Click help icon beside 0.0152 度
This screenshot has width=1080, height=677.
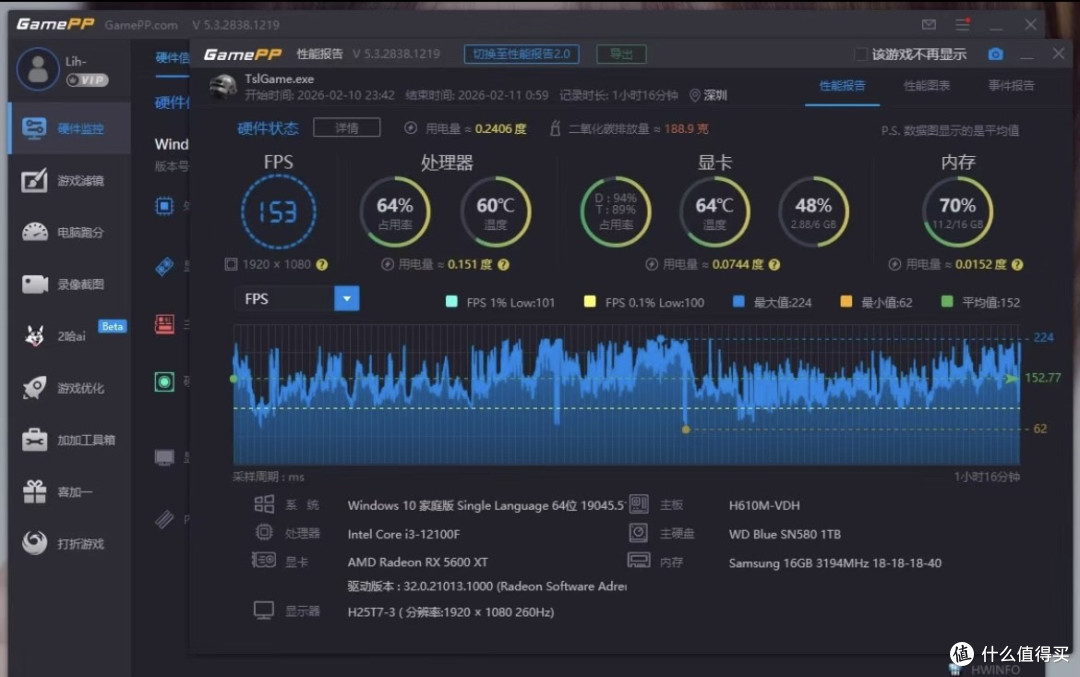click(x=1017, y=264)
